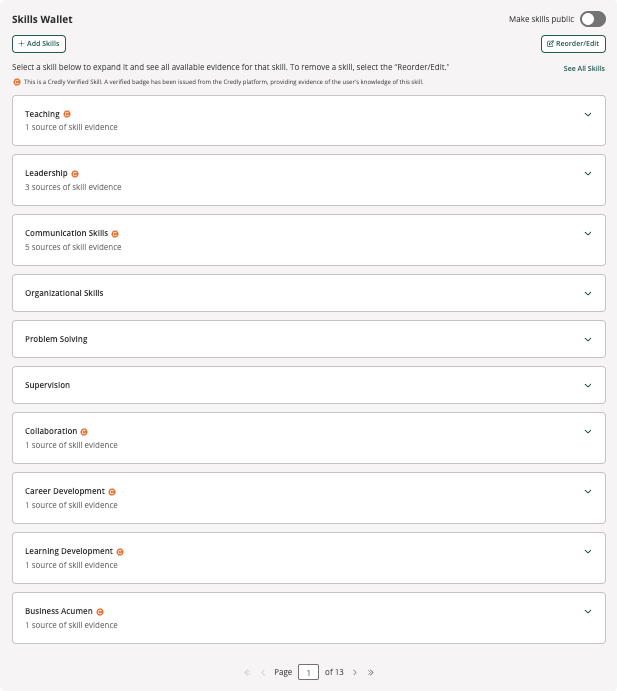
Task: Expand the Supervision skill chevron
Action: (588, 386)
